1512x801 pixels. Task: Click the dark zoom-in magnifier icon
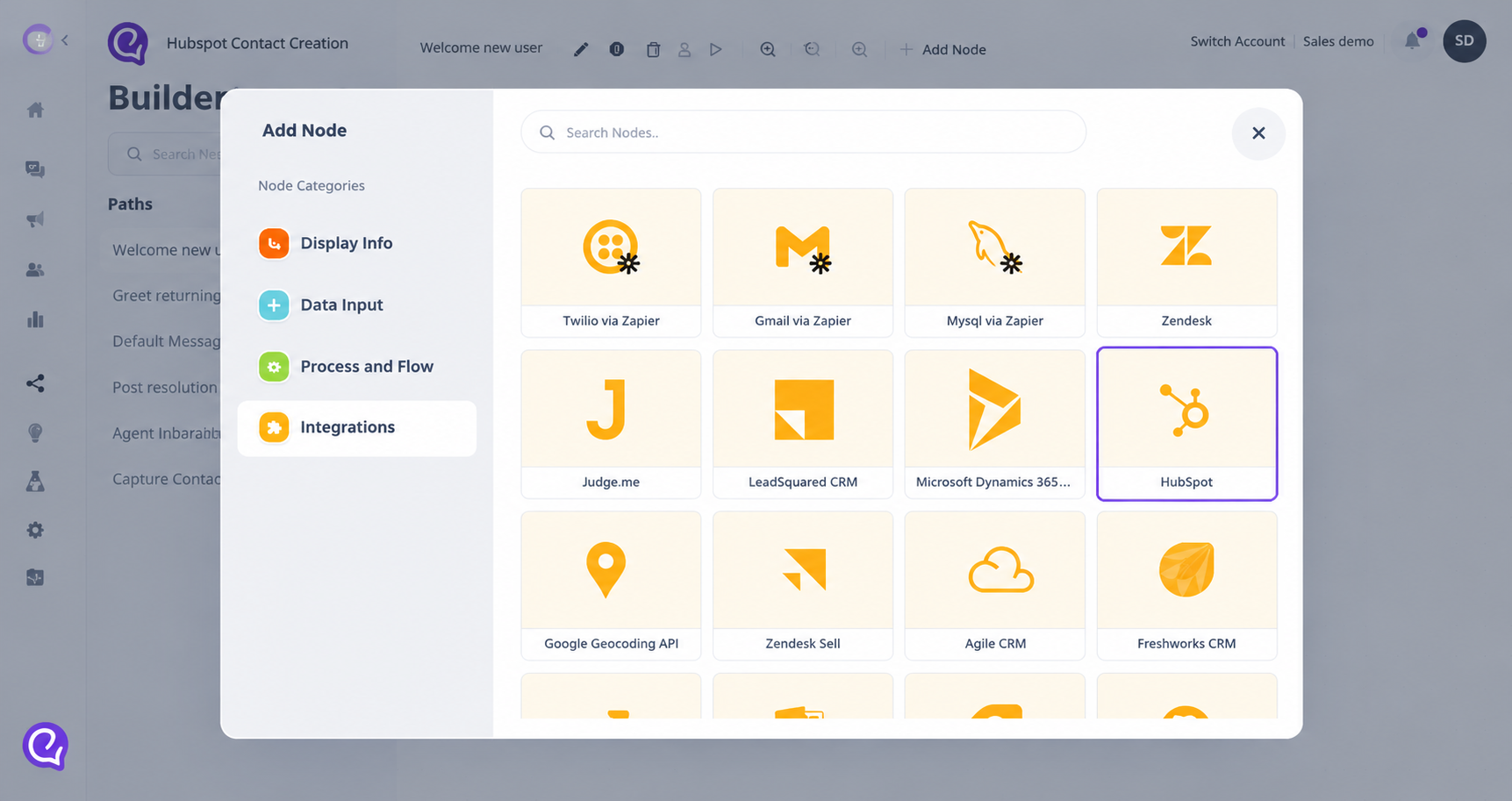coord(768,49)
